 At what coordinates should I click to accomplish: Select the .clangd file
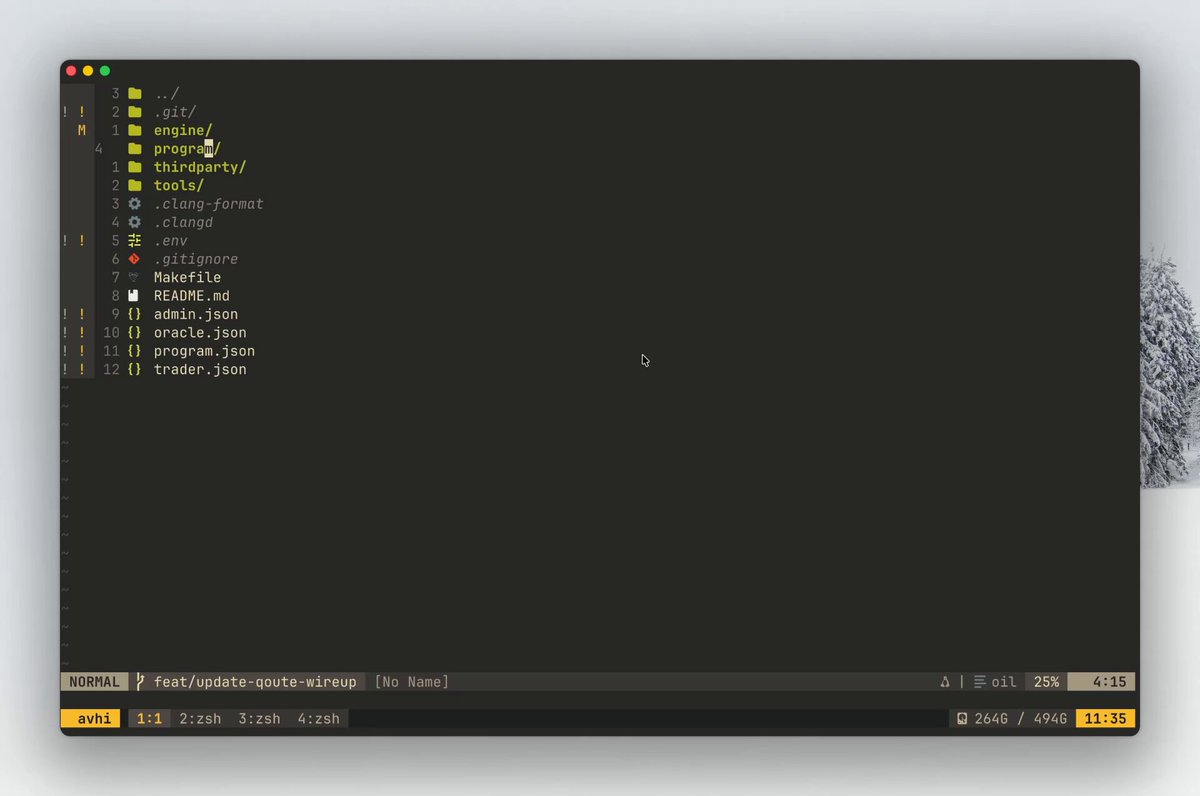click(x=183, y=222)
